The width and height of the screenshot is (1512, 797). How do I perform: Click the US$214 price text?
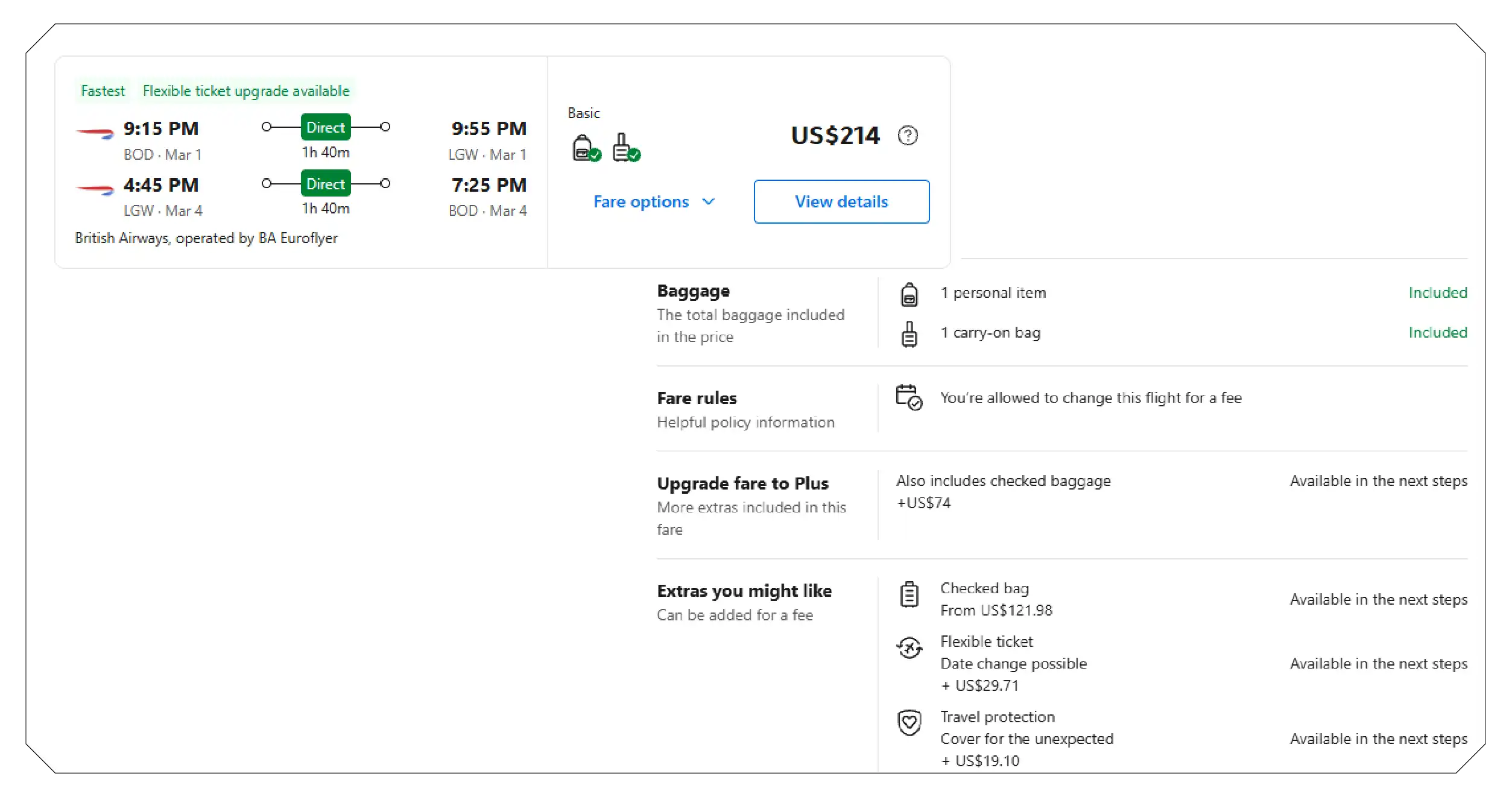tap(835, 136)
